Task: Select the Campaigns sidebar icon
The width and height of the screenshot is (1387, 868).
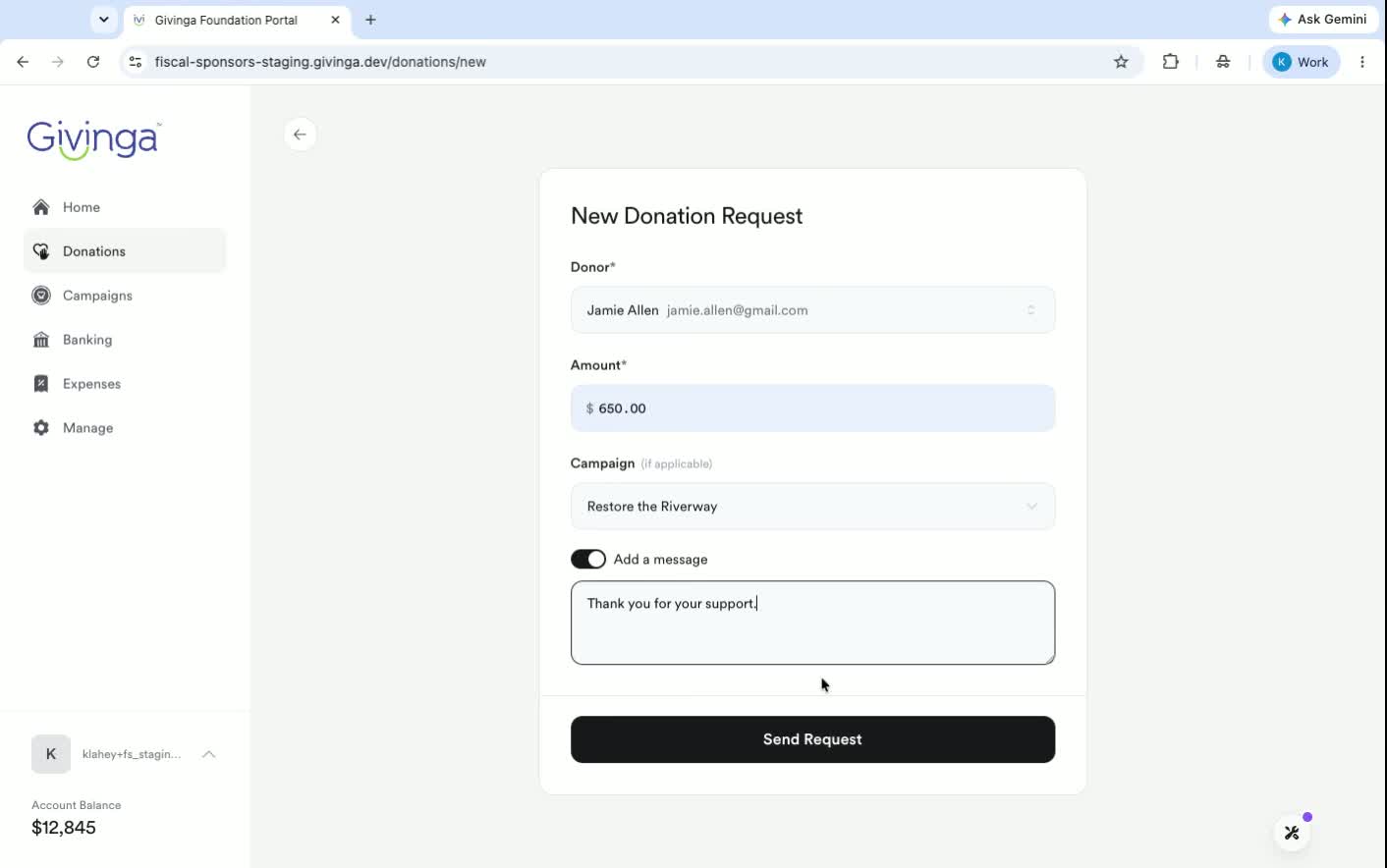Action: [x=41, y=296]
